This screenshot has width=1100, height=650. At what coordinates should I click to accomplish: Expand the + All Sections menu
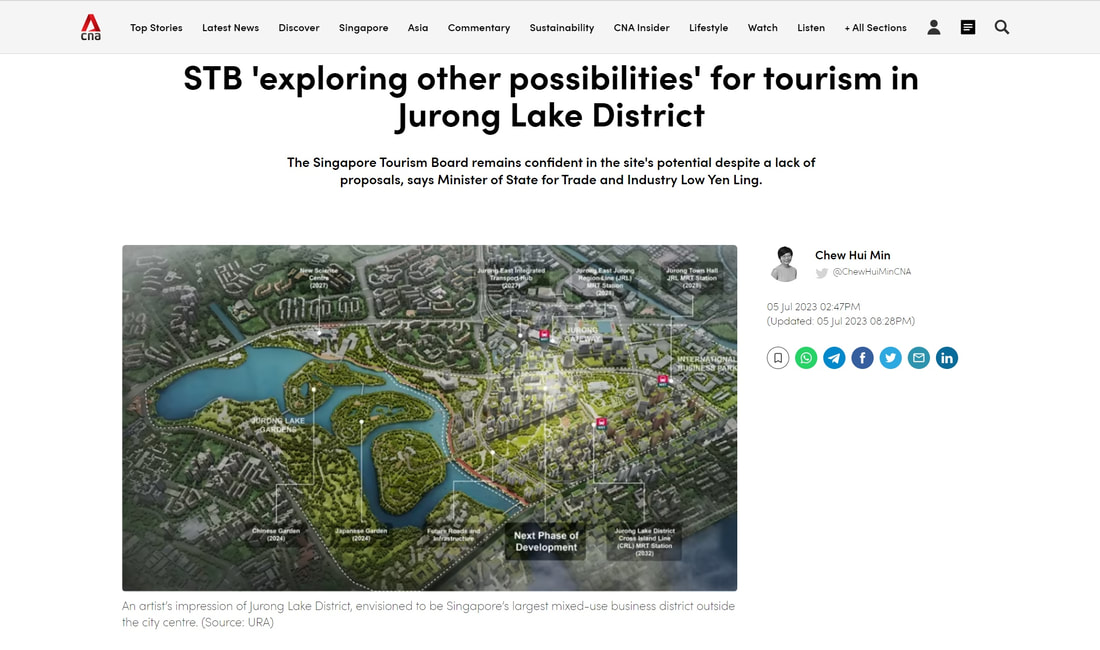(876, 28)
